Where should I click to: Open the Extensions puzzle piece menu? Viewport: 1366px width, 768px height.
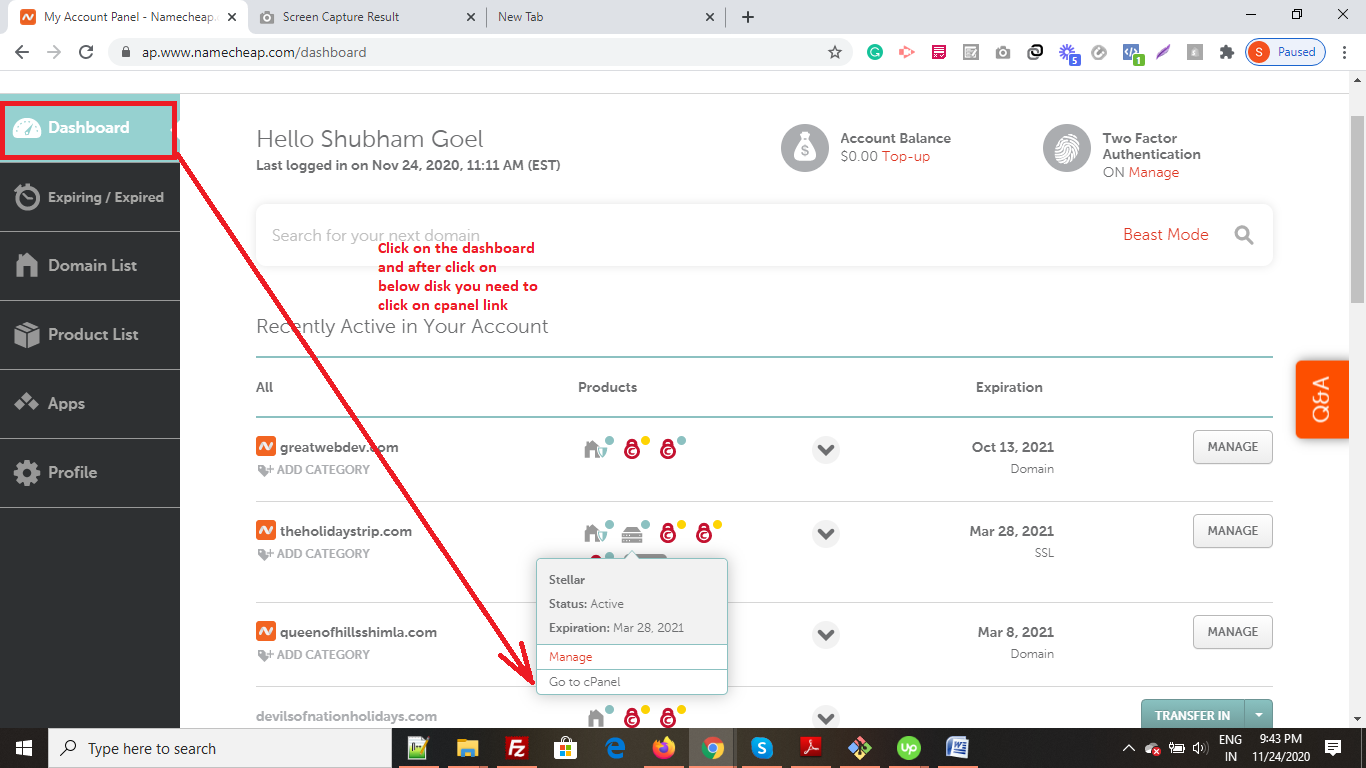(1227, 52)
